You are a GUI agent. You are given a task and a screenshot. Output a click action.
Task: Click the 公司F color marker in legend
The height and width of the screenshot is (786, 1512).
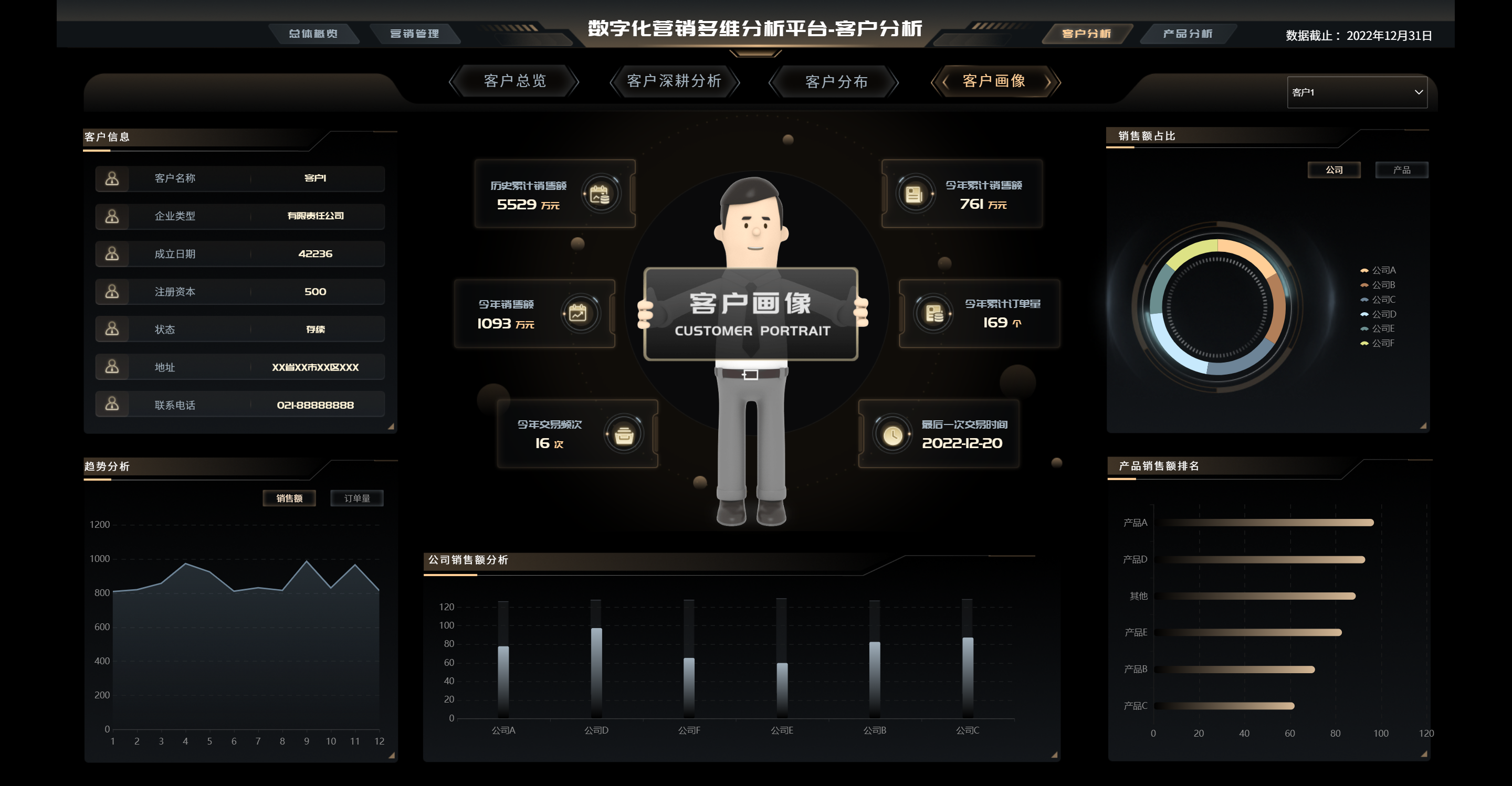[1364, 343]
